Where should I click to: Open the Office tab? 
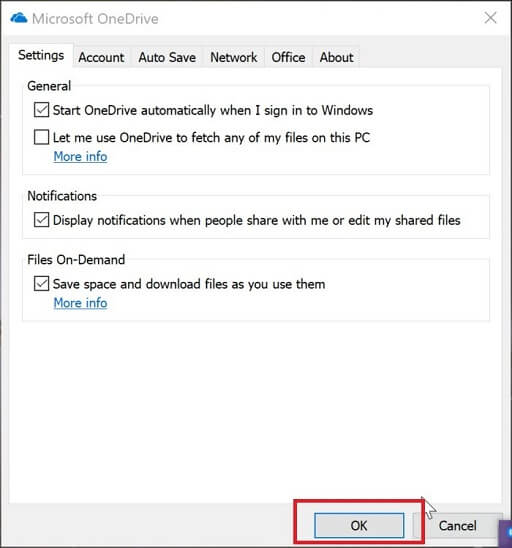pyautogui.click(x=288, y=57)
